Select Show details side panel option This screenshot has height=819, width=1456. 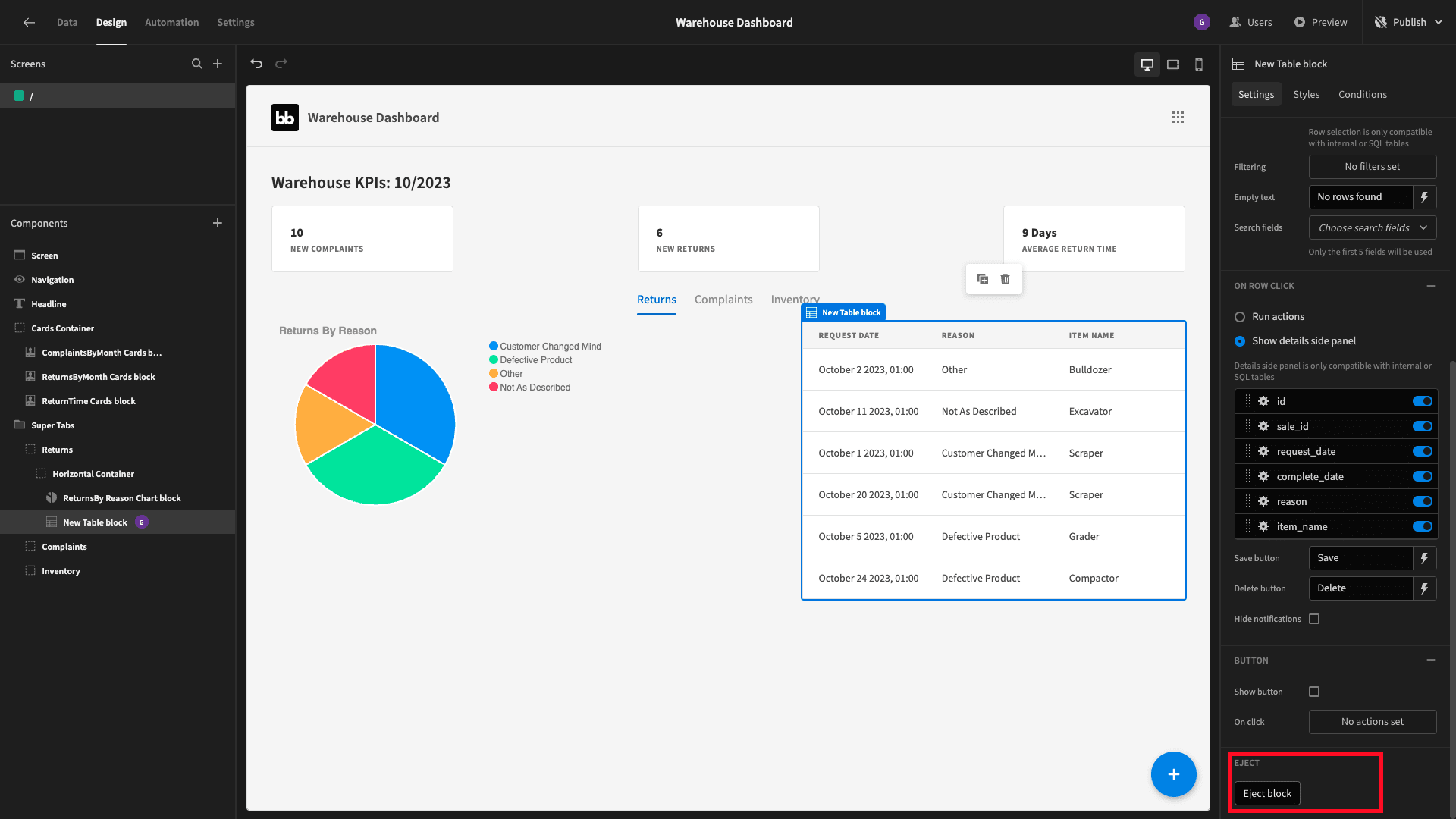tap(1240, 341)
